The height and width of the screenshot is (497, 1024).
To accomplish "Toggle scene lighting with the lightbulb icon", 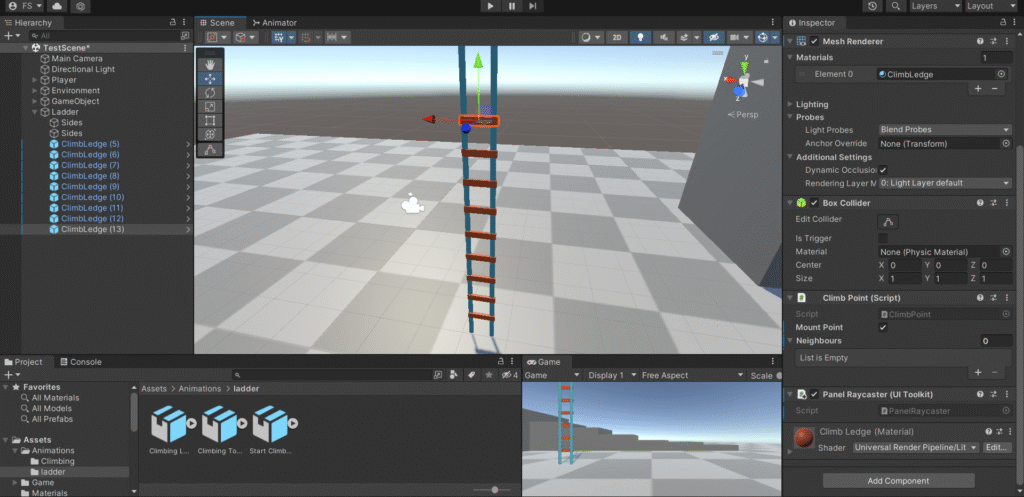I will [641, 37].
